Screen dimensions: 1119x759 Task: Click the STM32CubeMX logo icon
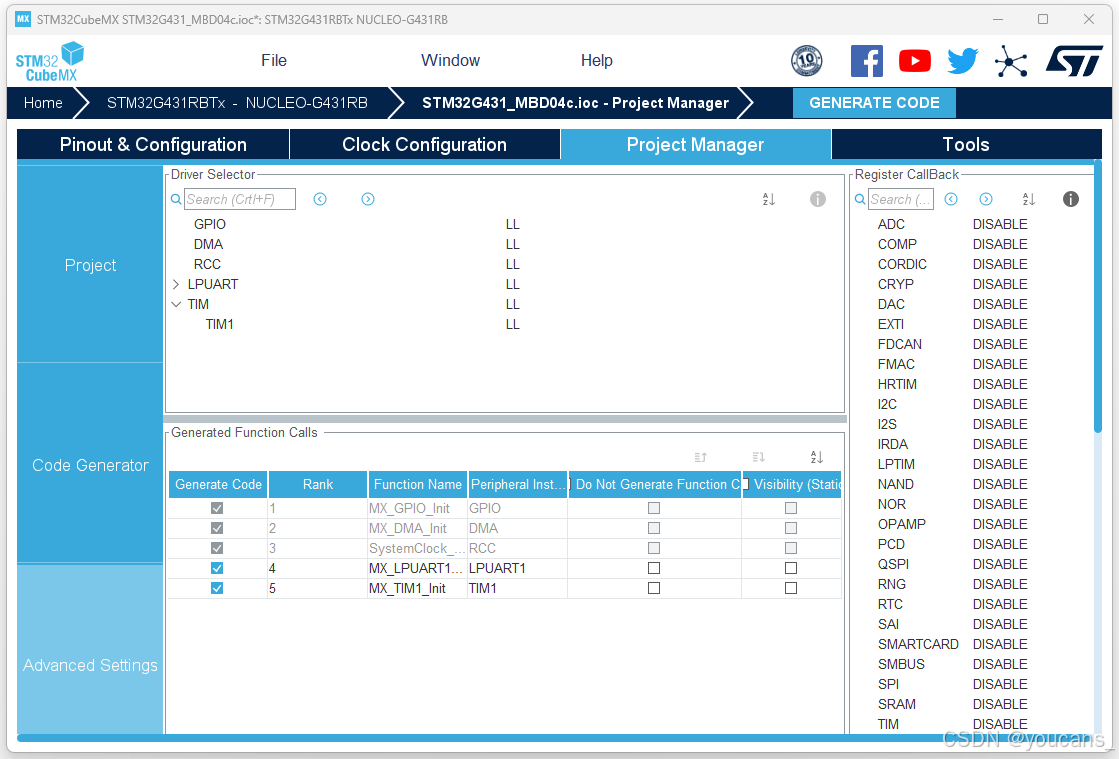click(50, 61)
